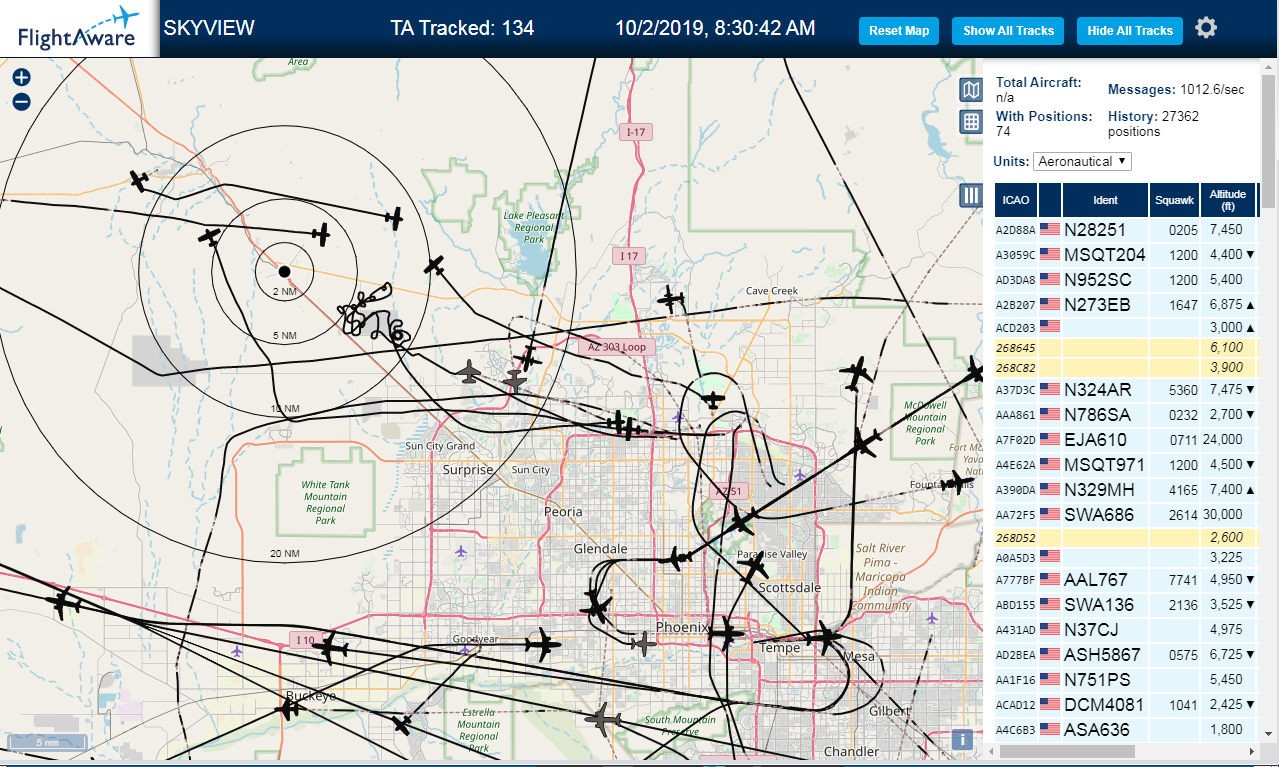The width and height of the screenshot is (1279, 767).
Task: Sort table by Altitude (ft) column header
Action: 1228,200
